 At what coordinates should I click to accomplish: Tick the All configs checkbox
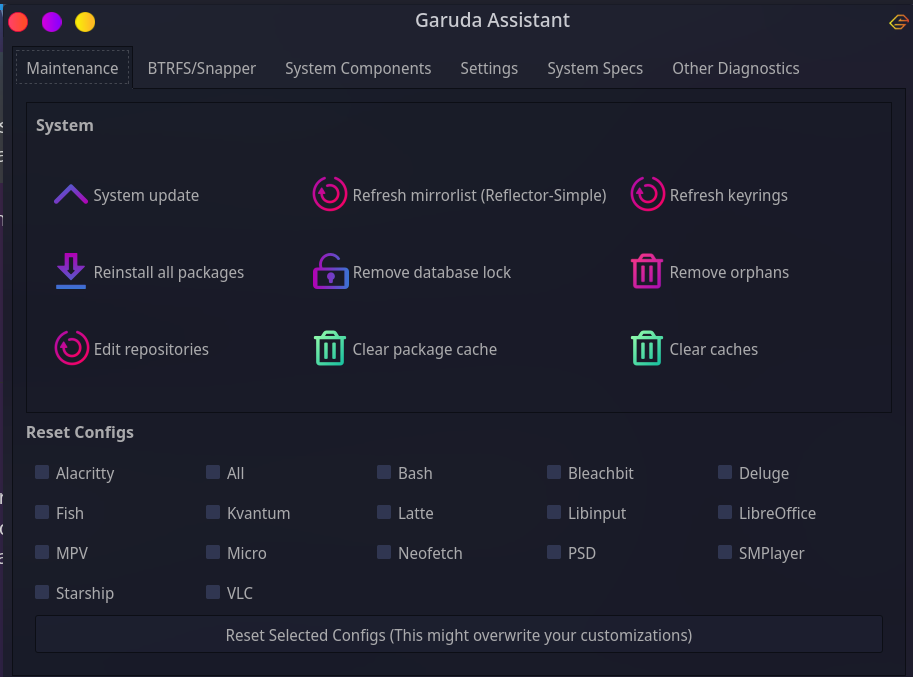pos(213,472)
